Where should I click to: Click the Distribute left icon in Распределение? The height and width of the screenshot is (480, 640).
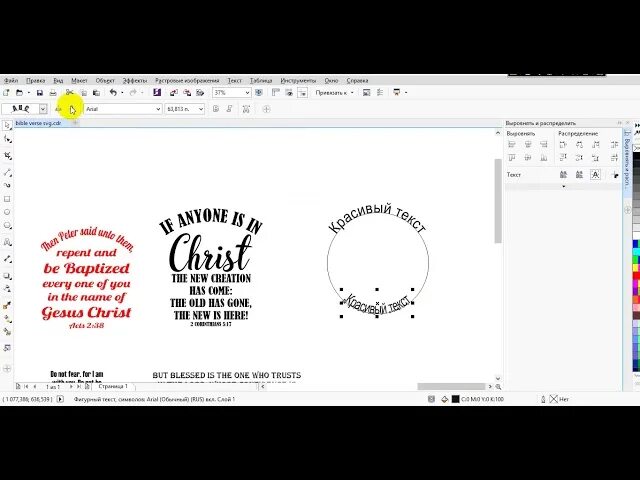click(563, 144)
